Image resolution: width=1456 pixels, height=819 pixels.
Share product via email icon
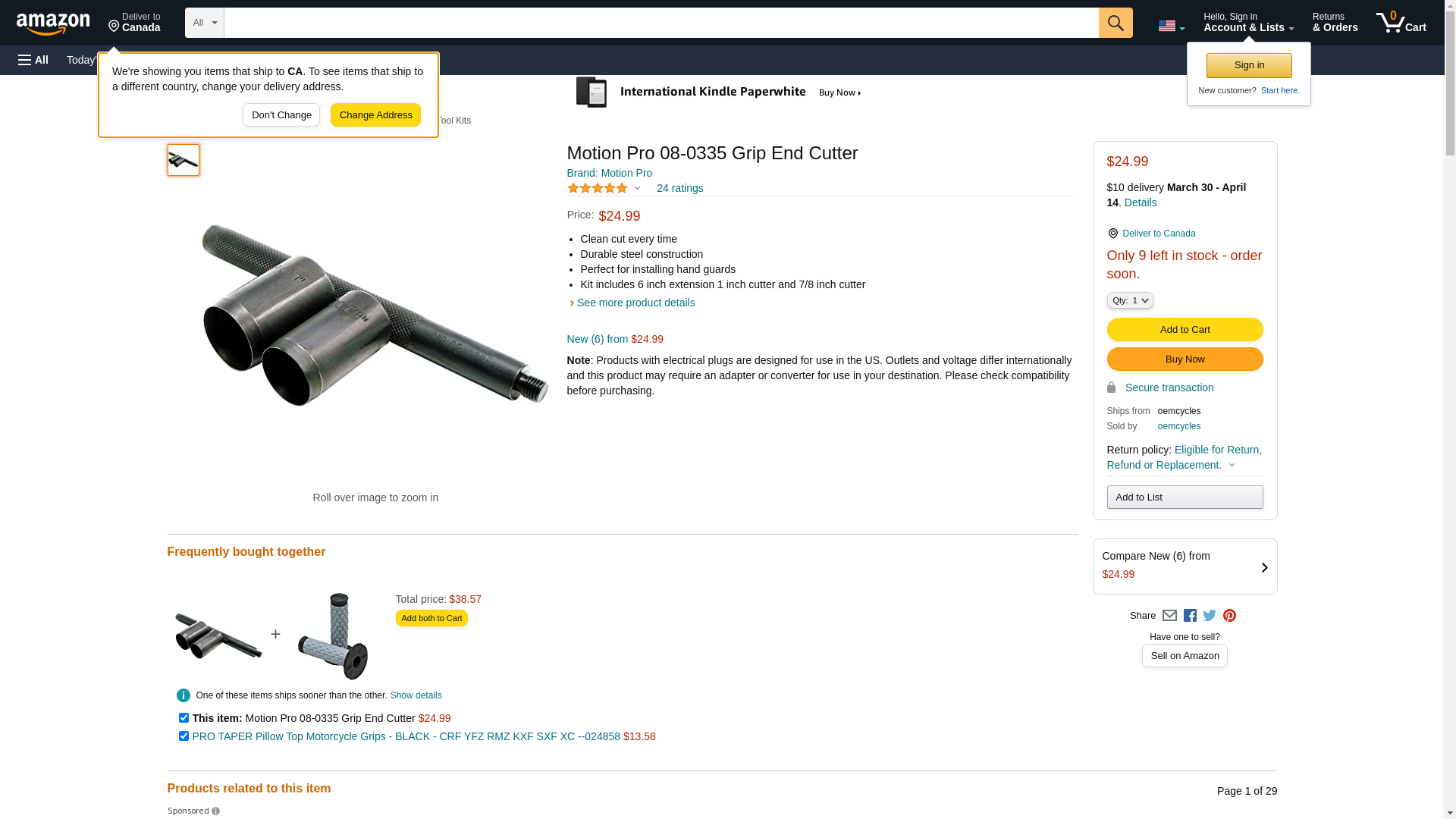click(x=1169, y=616)
